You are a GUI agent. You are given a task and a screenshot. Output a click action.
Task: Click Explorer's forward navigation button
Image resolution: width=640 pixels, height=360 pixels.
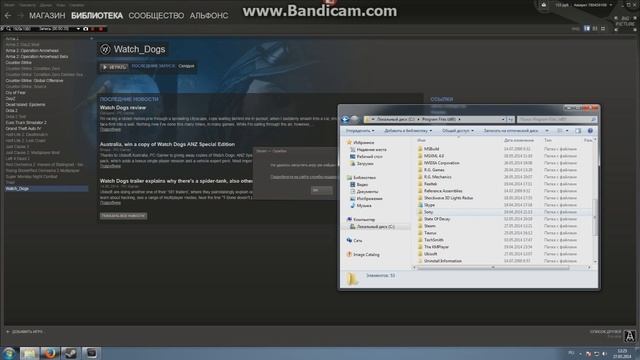point(355,120)
